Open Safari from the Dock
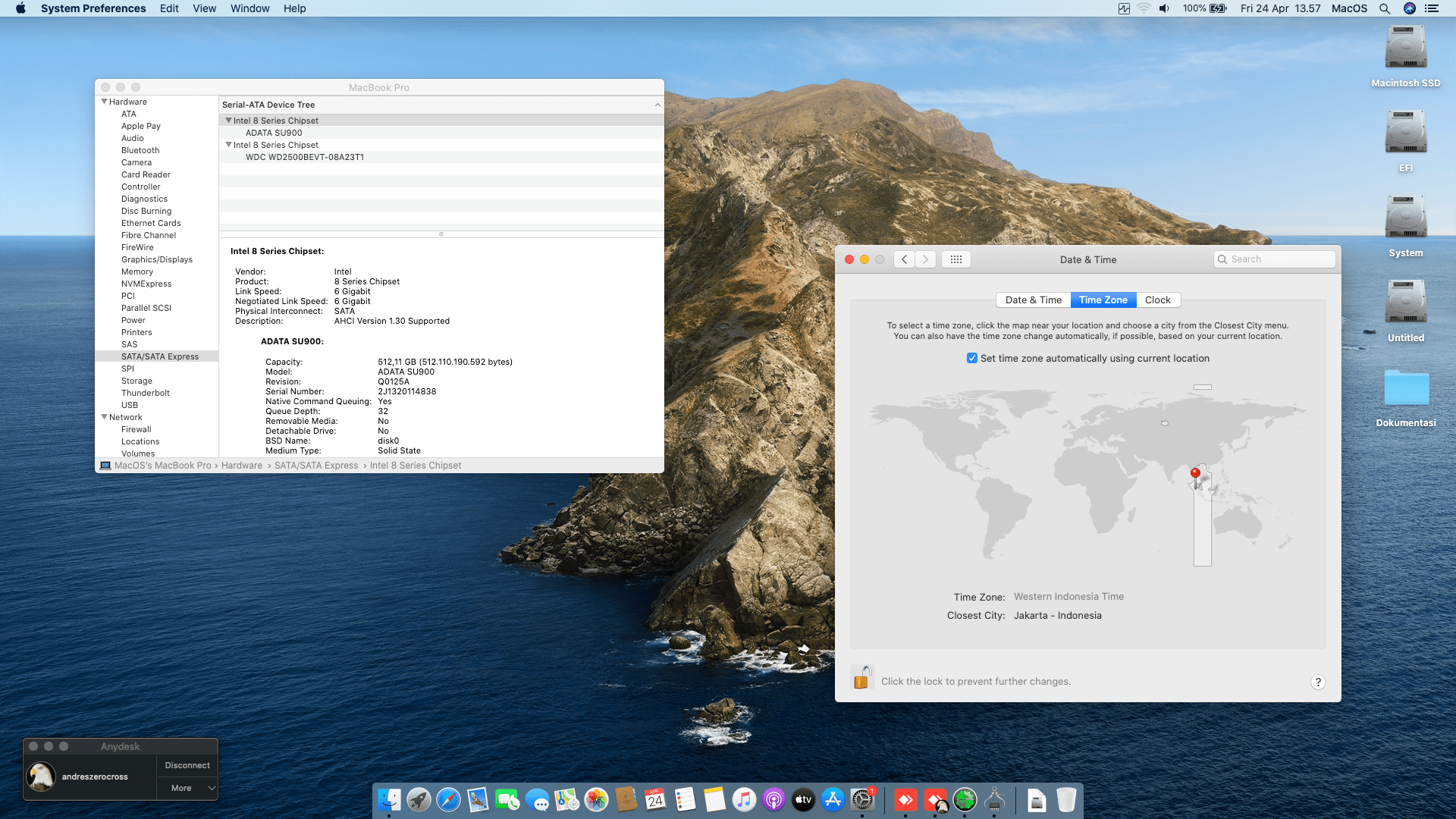Image resolution: width=1456 pixels, height=819 pixels. [448, 800]
